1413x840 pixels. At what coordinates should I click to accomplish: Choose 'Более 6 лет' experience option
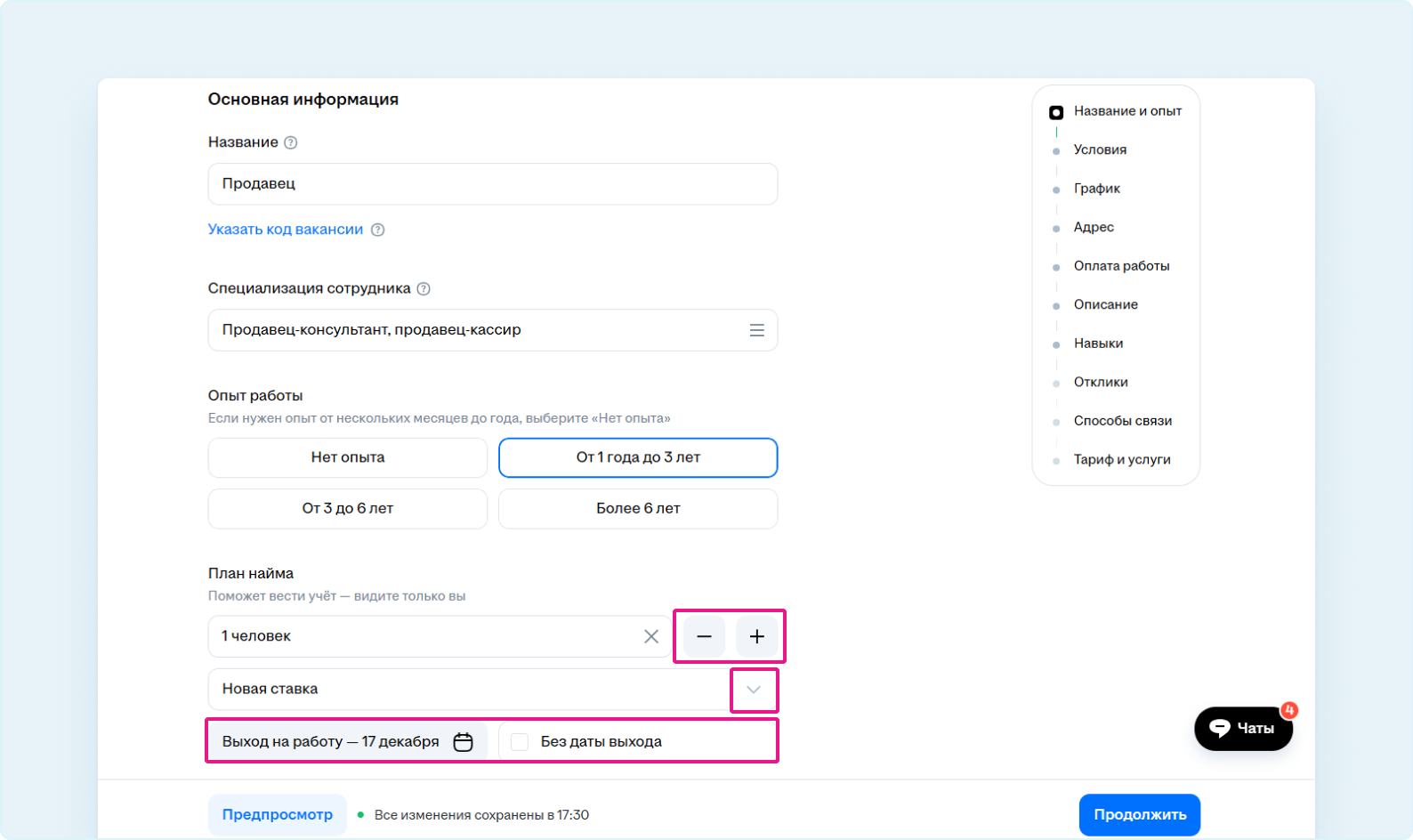point(637,508)
